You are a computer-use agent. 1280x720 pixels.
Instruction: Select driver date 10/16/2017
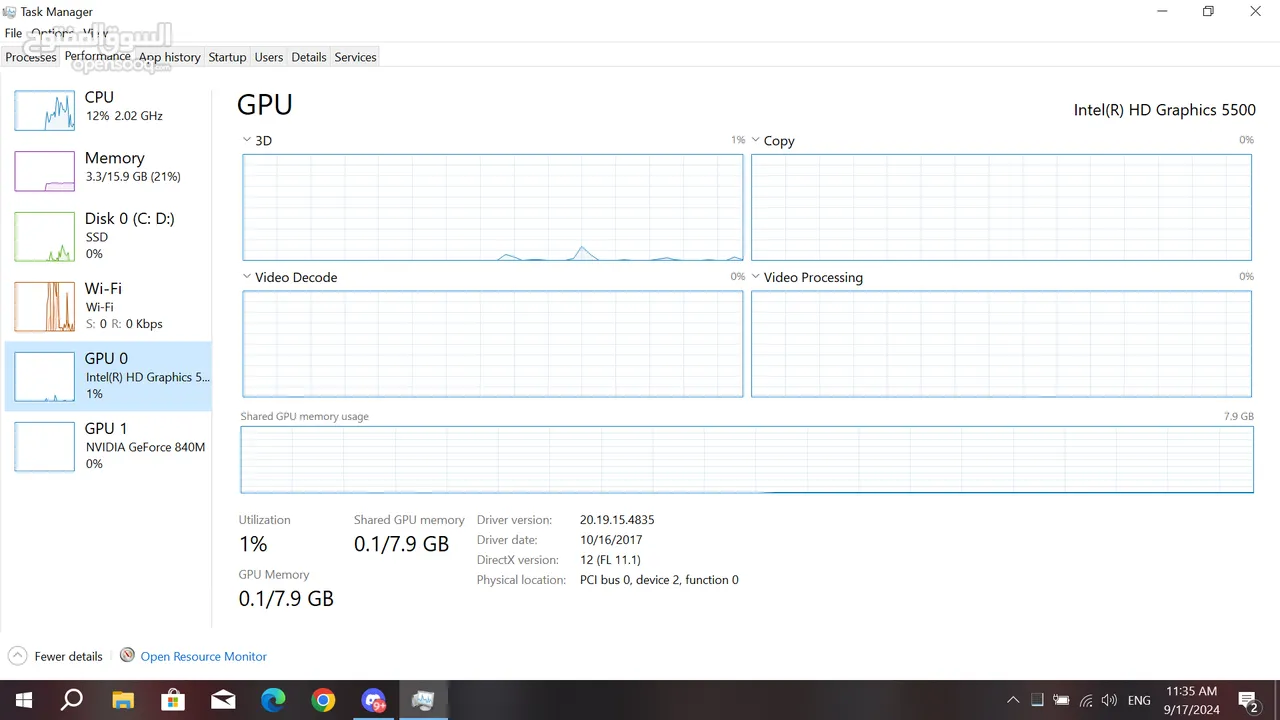(611, 540)
